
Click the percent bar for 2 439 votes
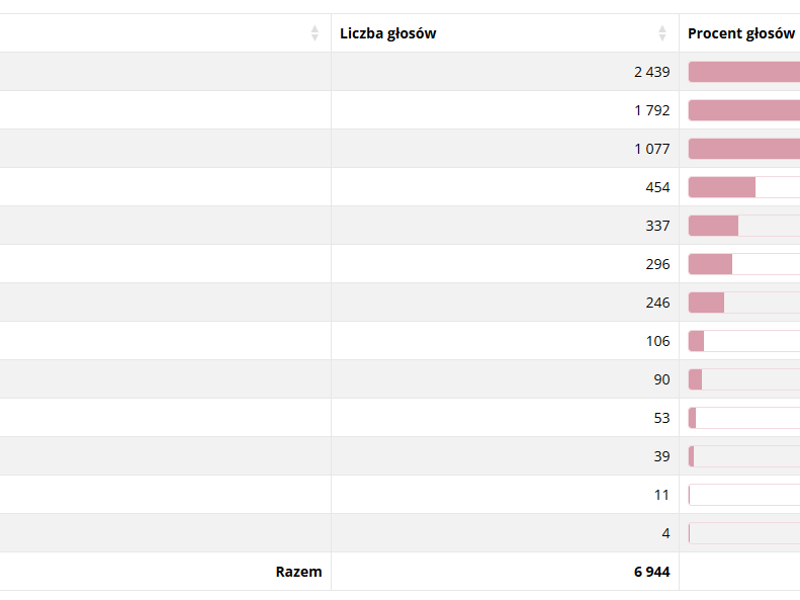(744, 72)
